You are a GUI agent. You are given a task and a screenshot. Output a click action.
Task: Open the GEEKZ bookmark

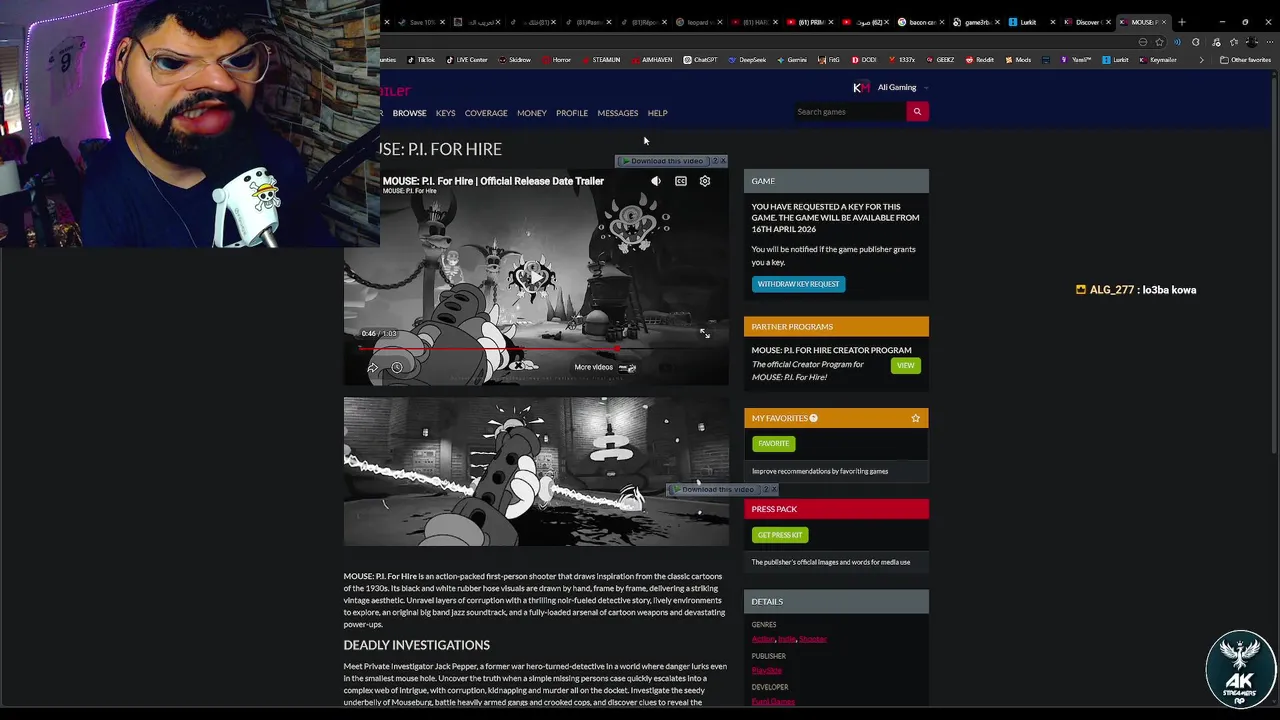(940, 60)
